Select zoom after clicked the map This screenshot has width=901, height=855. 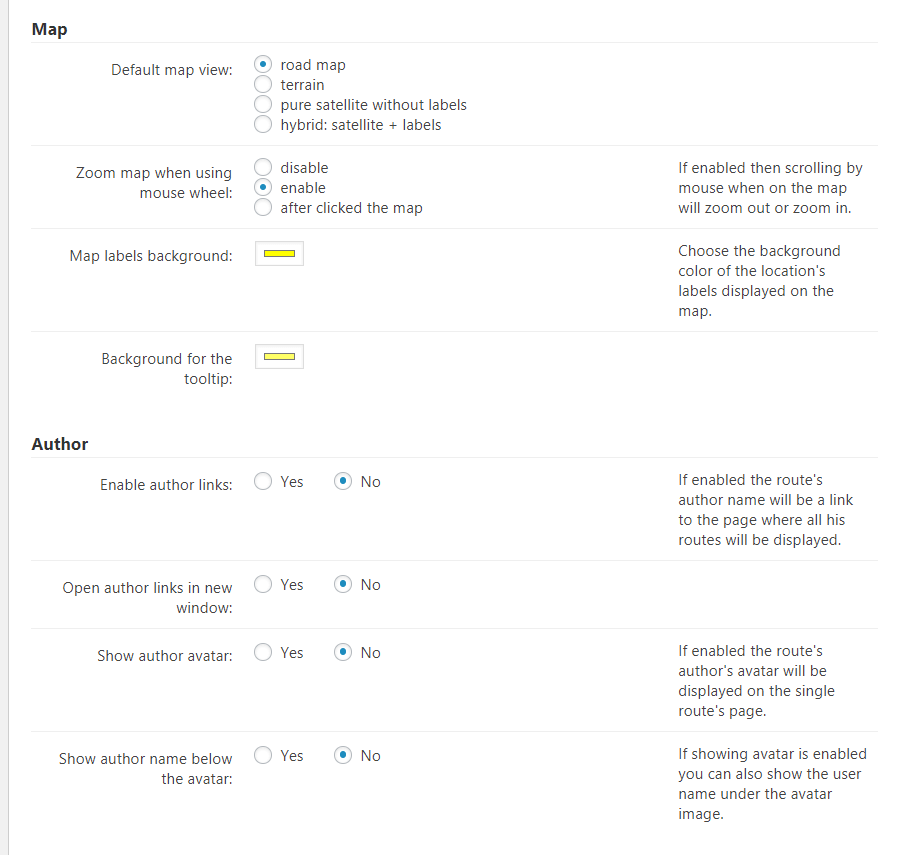(263, 208)
